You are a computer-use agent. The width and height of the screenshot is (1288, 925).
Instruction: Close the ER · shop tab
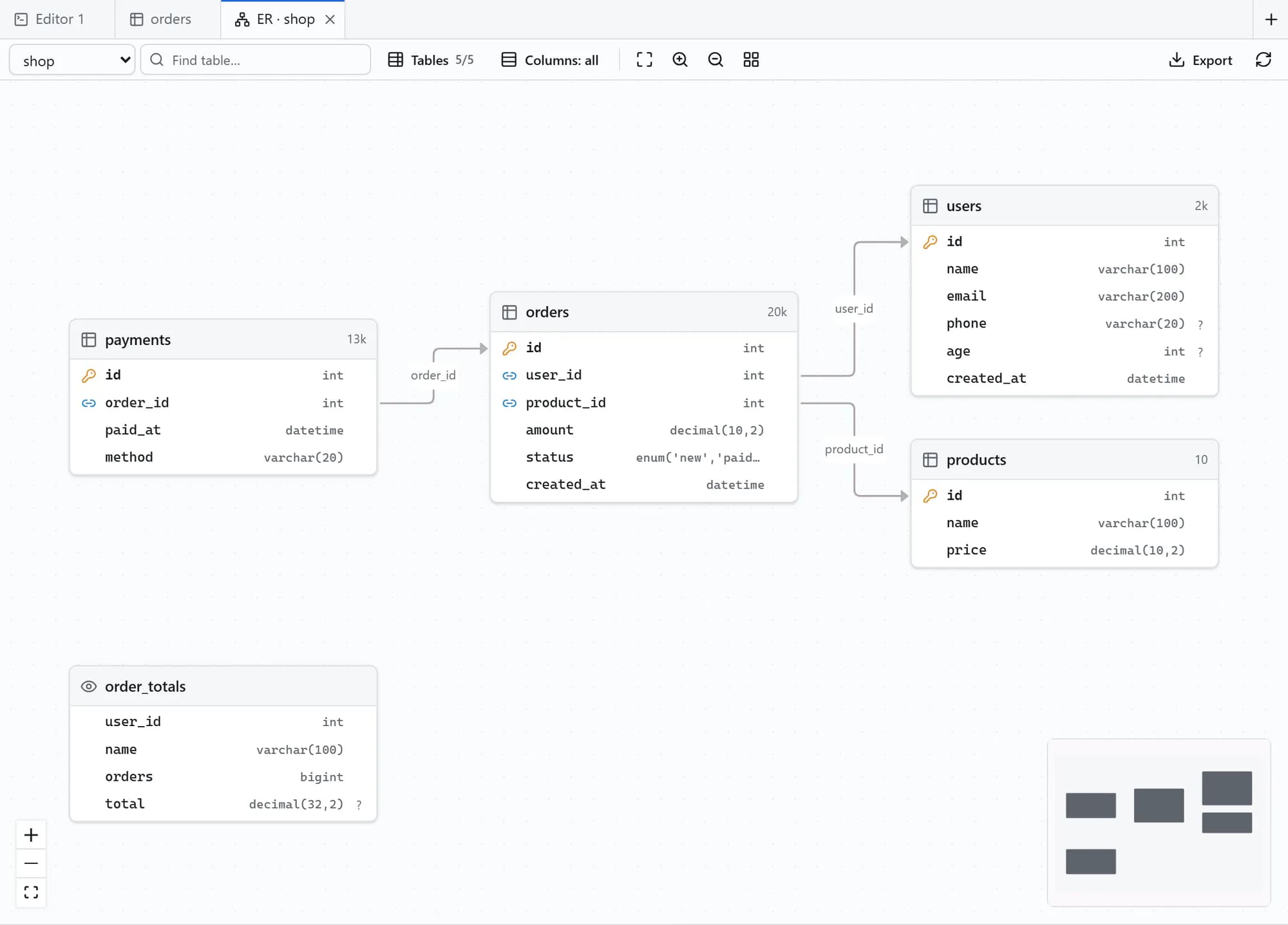coord(330,19)
